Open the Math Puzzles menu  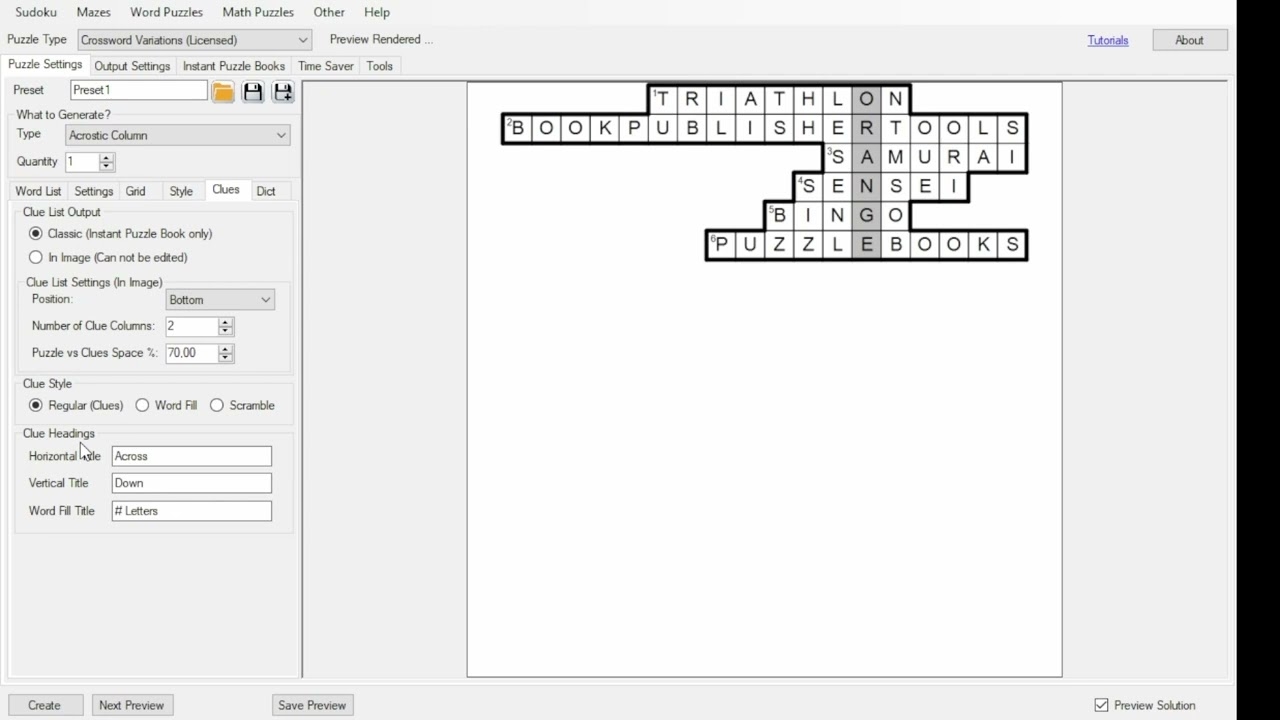click(258, 12)
